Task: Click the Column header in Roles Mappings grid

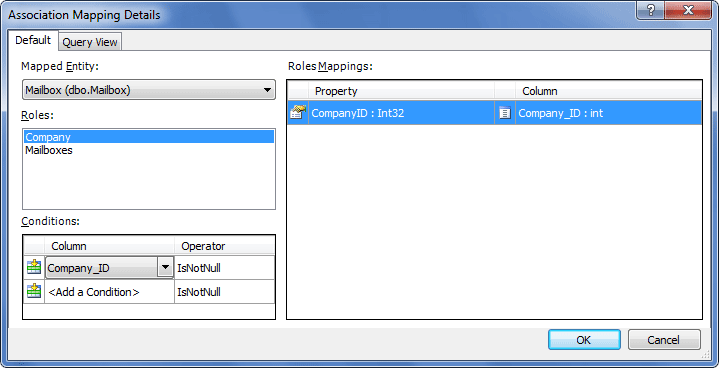Action: coord(608,91)
